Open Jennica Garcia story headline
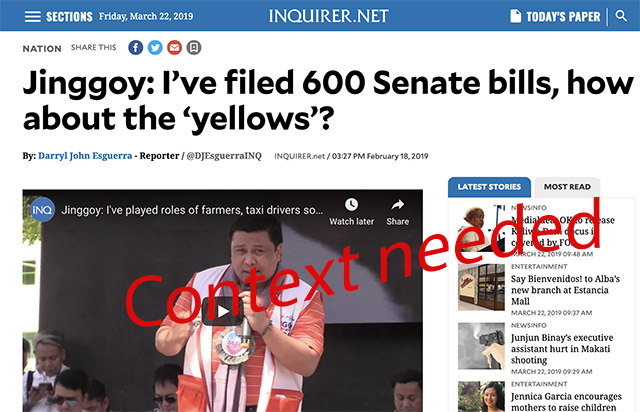This screenshot has height=412, width=640. pyautogui.click(x=567, y=402)
